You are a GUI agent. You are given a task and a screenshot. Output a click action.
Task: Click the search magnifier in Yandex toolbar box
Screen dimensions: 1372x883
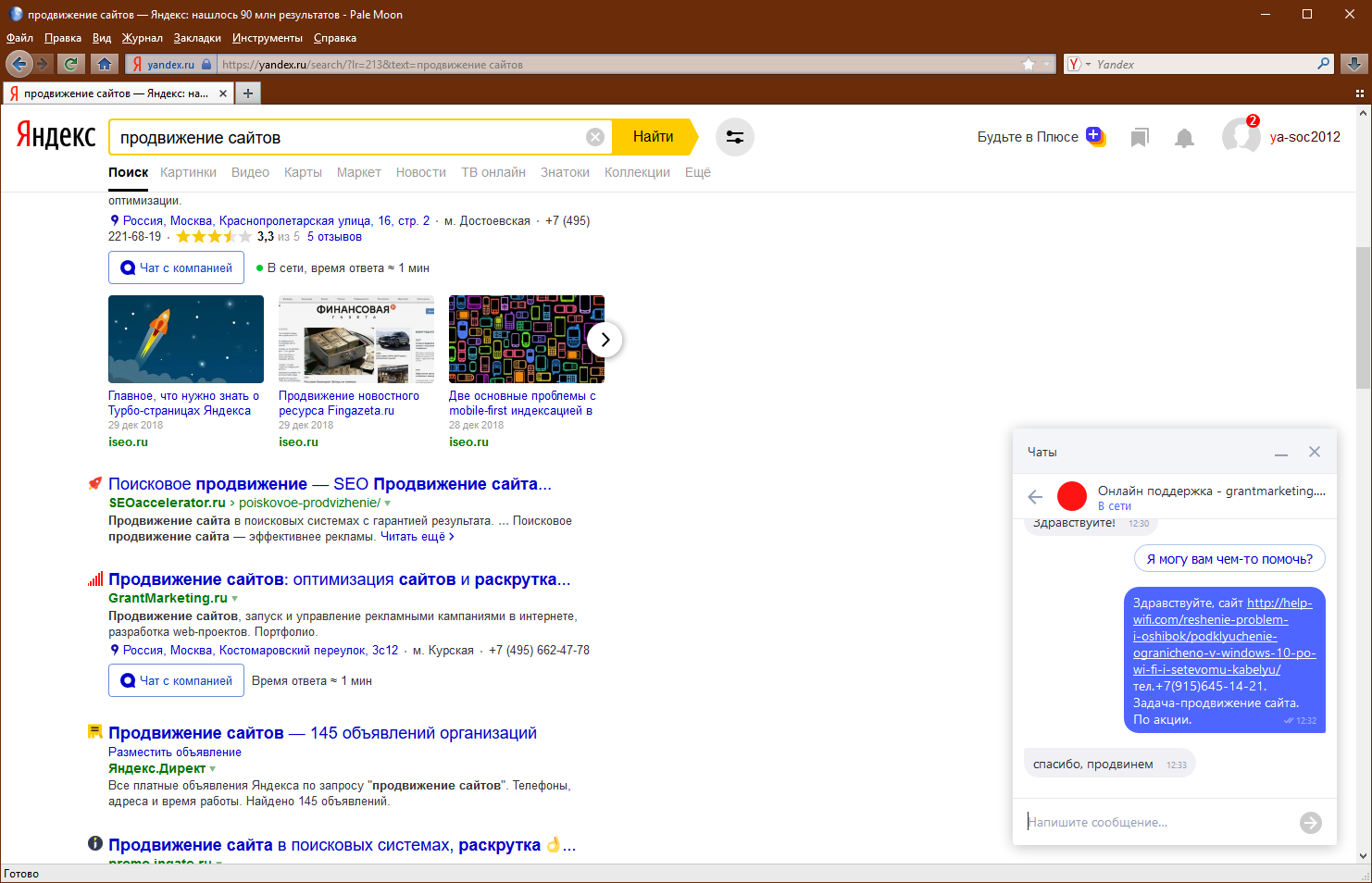(1324, 64)
